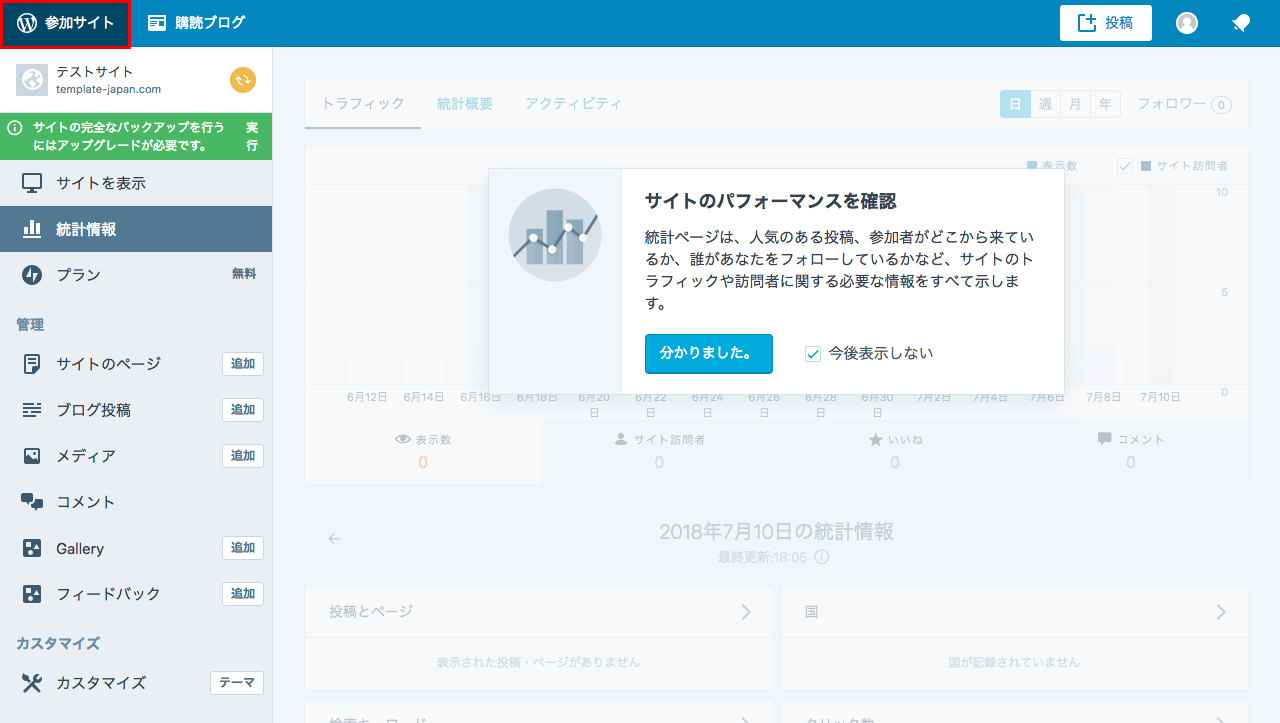Click the speech bubbles icon for コメント
1280x723 pixels.
tap(32, 502)
